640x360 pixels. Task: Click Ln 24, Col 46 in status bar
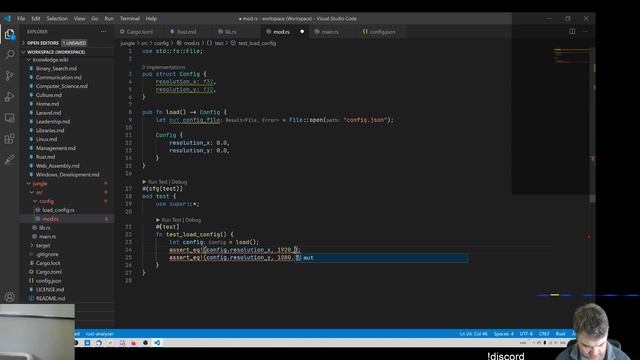pos(473,334)
